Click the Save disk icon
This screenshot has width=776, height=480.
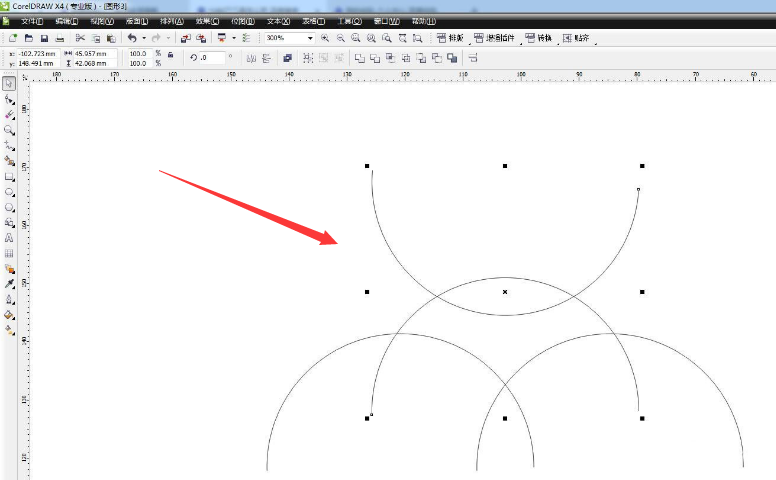(x=44, y=38)
